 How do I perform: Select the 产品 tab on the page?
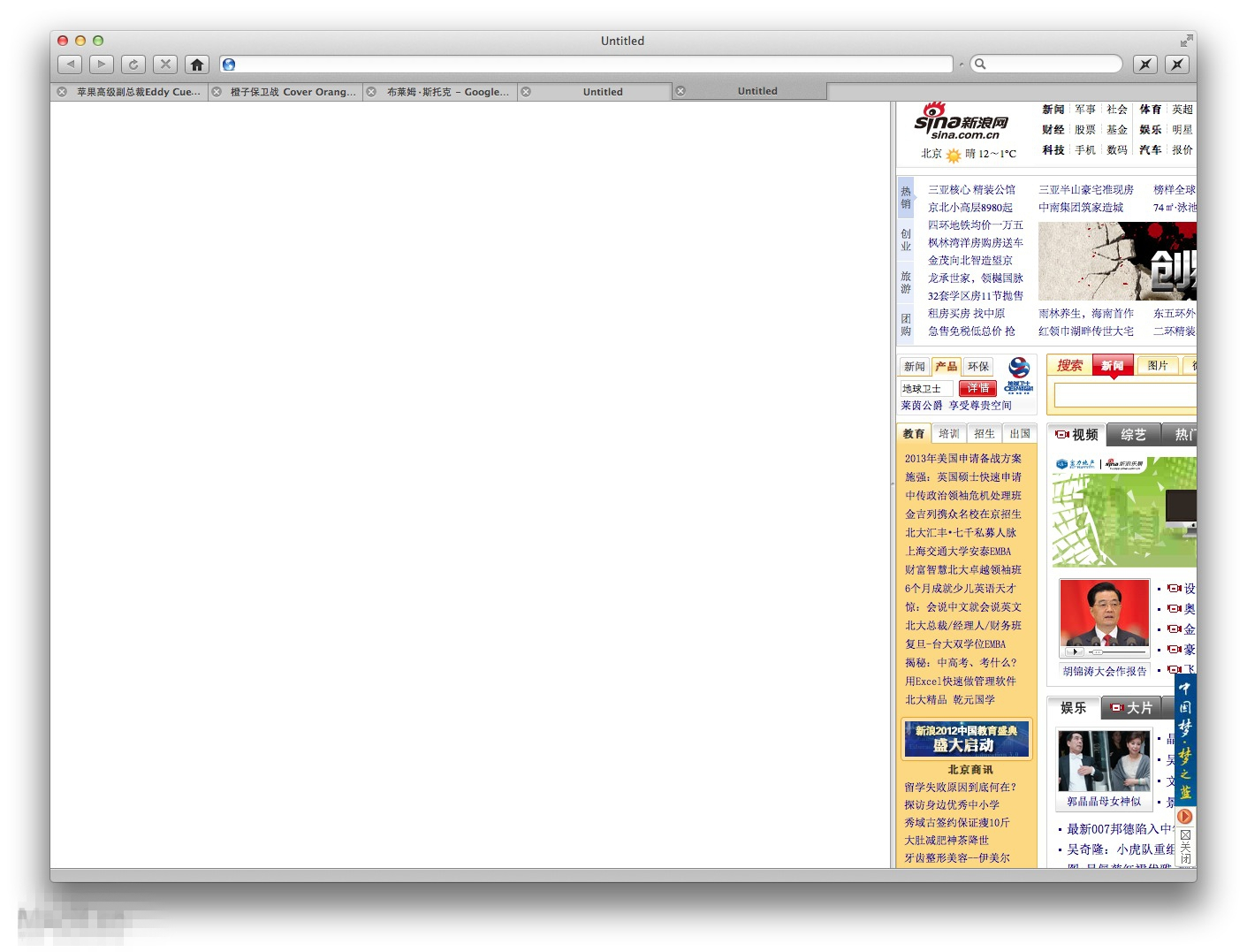coord(946,367)
